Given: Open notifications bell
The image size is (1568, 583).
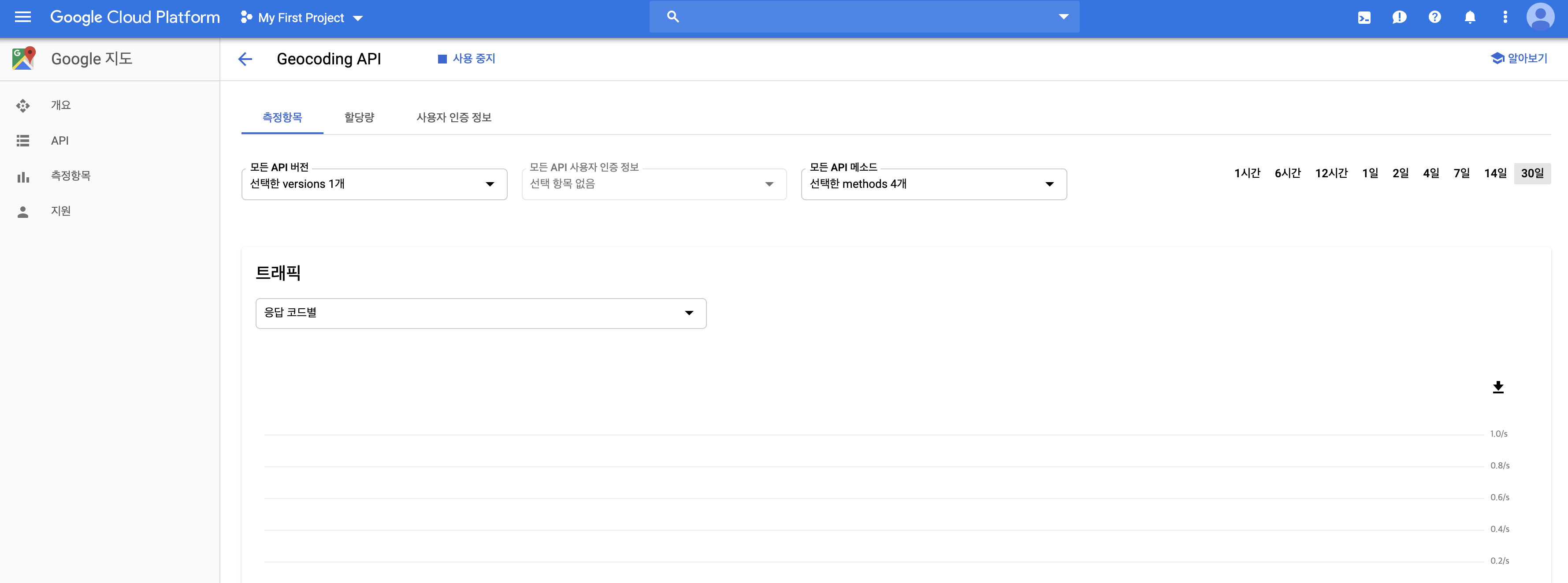Looking at the screenshot, I should [1470, 18].
